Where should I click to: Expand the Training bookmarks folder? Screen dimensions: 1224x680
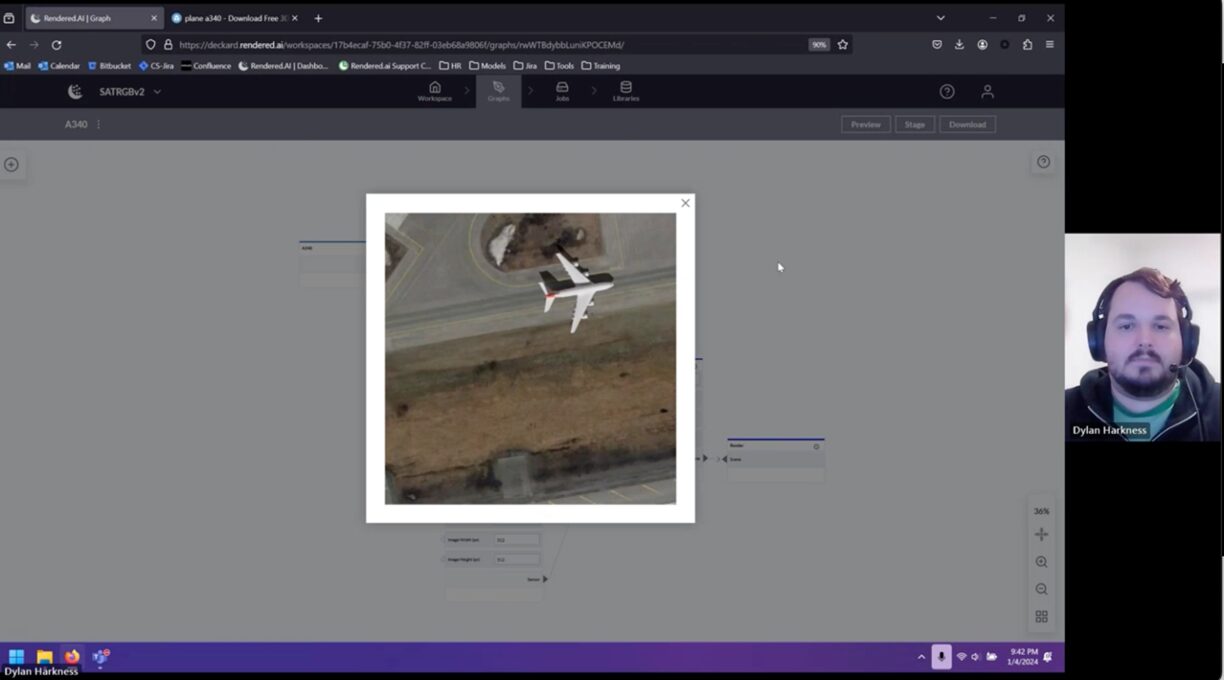600,66
